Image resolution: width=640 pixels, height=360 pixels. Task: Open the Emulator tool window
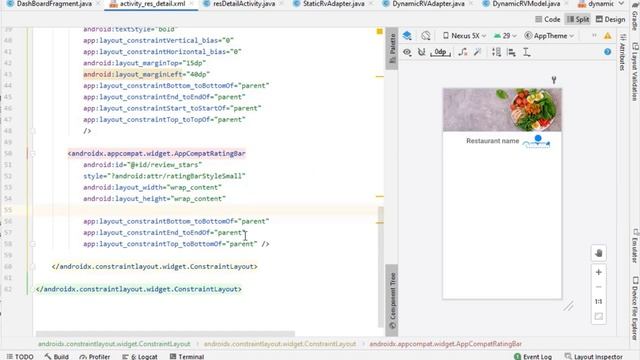635,246
